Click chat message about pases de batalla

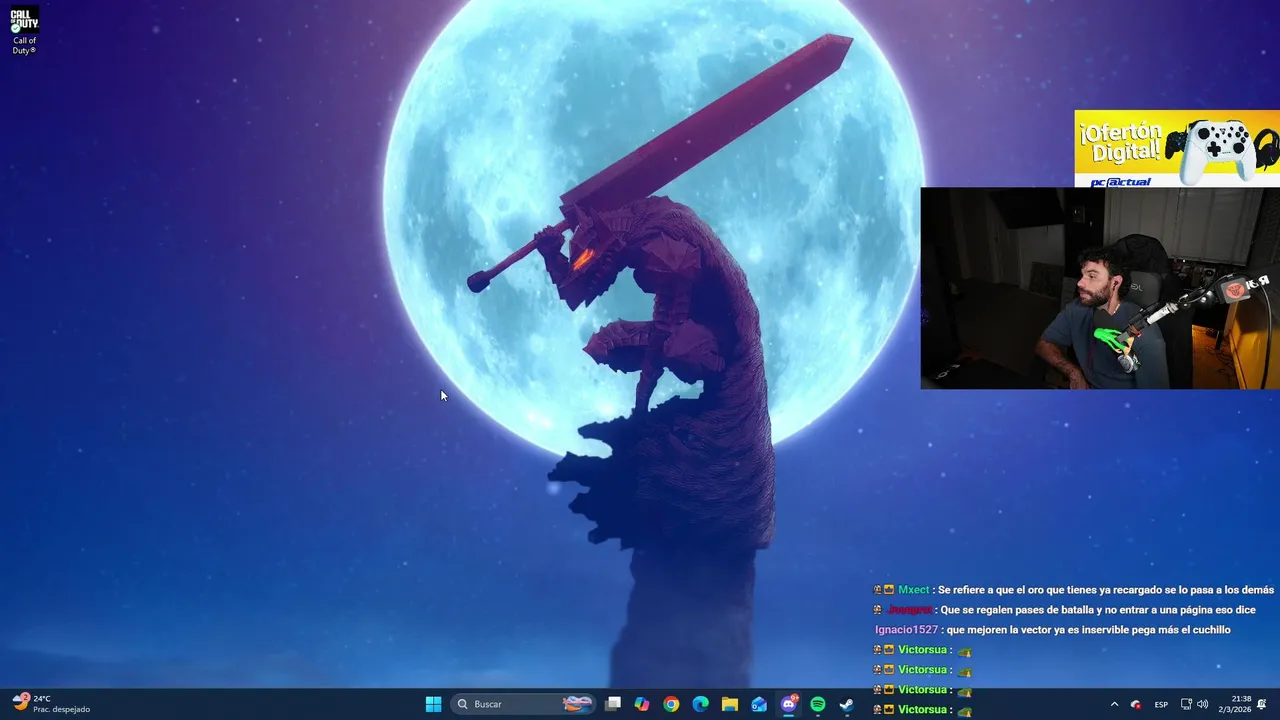coord(1064,610)
